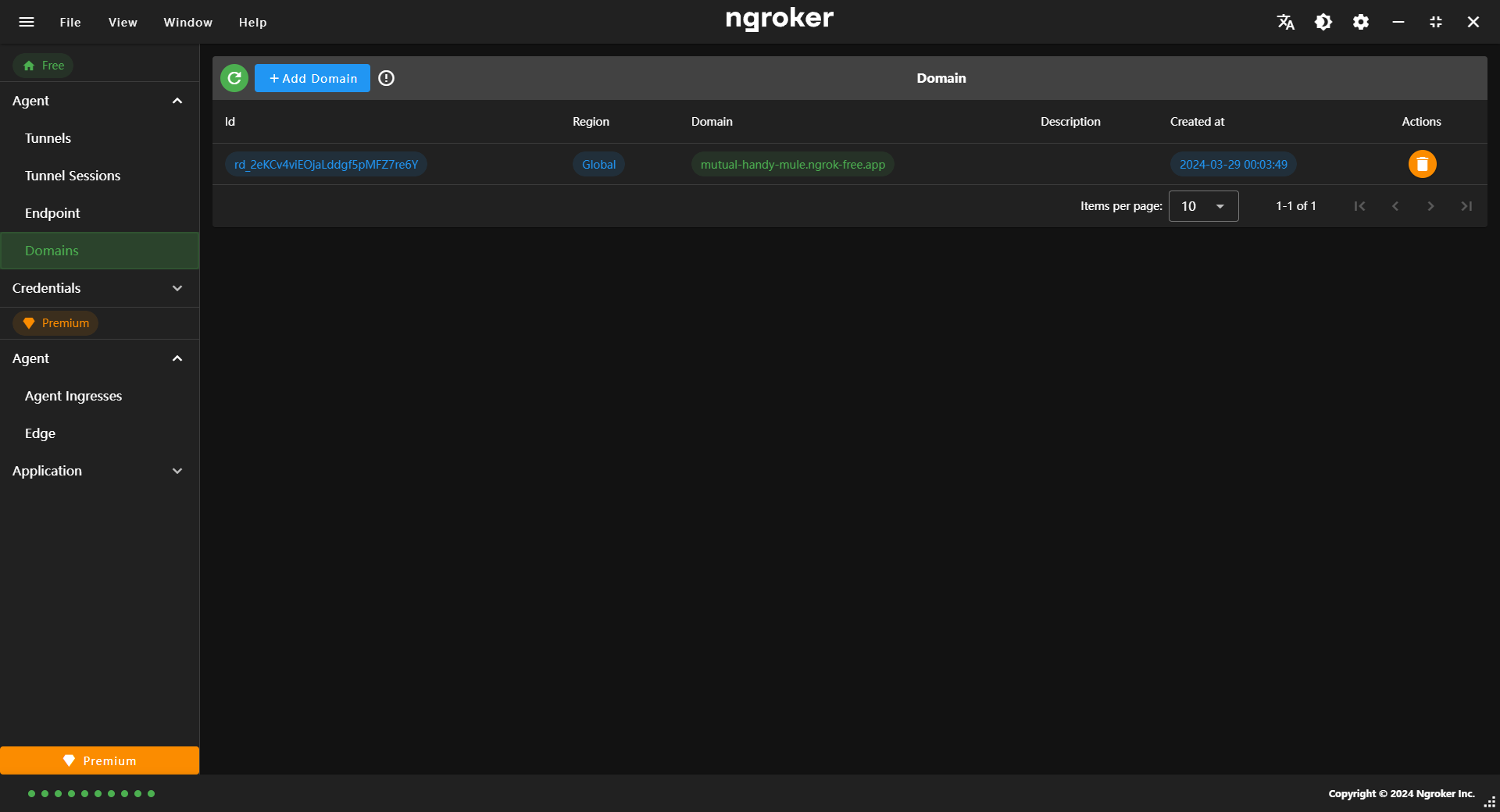
Task: Go to Tunnels in sidebar
Action: click(x=99, y=138)
